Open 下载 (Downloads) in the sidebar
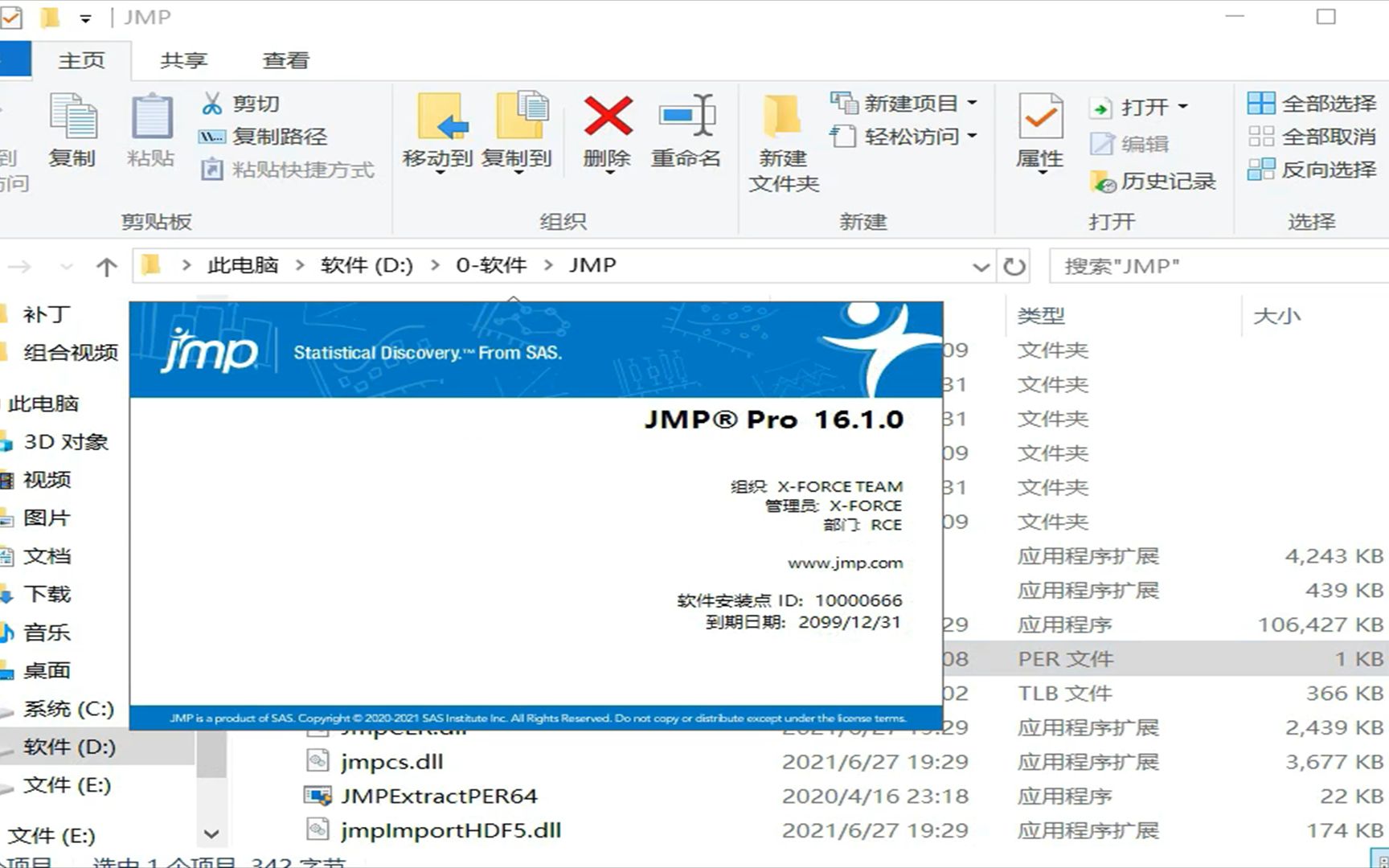1389x868 pixels. pos(47,594)
